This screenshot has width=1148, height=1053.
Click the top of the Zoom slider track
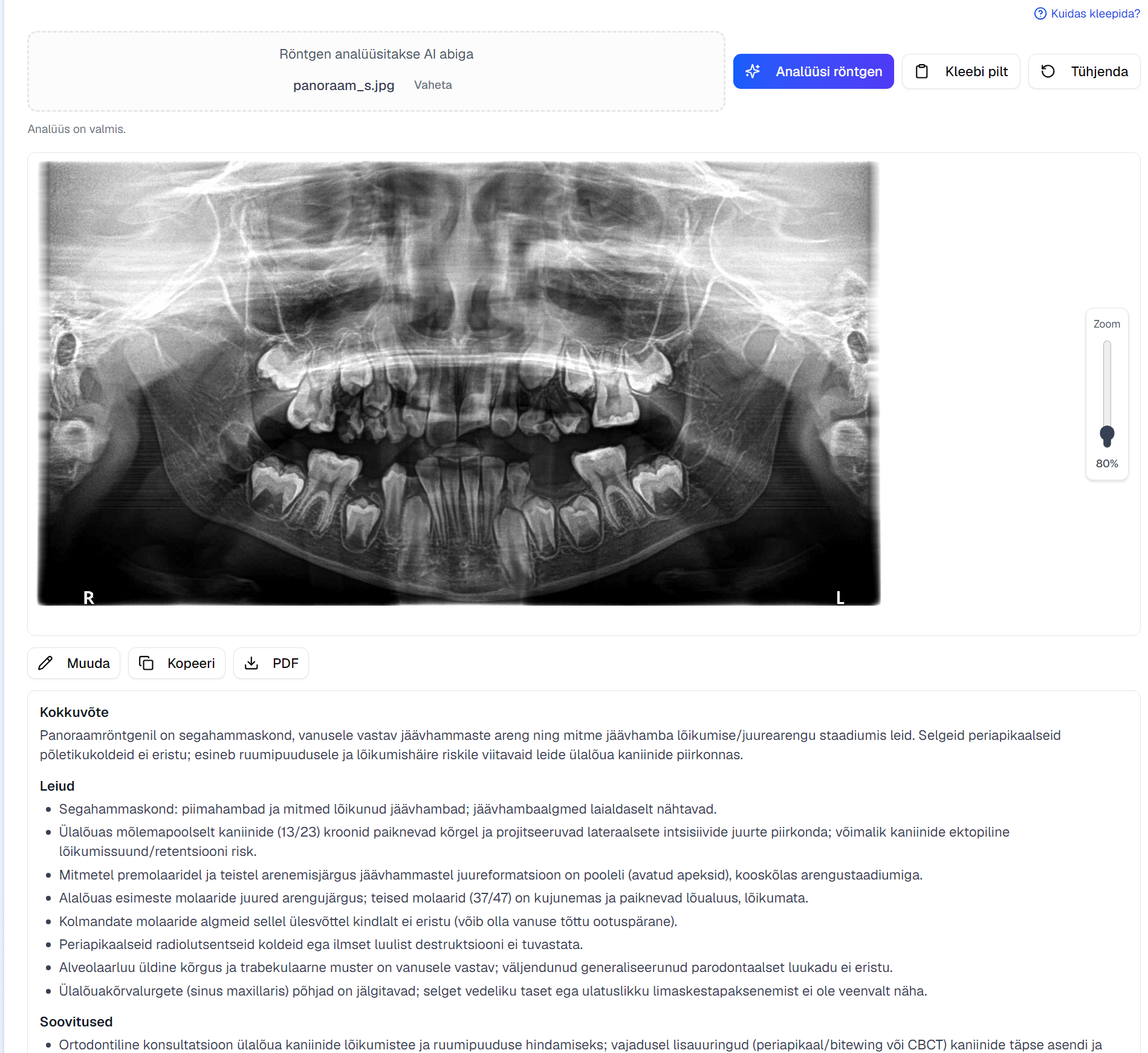click(x=1107, y=346)
